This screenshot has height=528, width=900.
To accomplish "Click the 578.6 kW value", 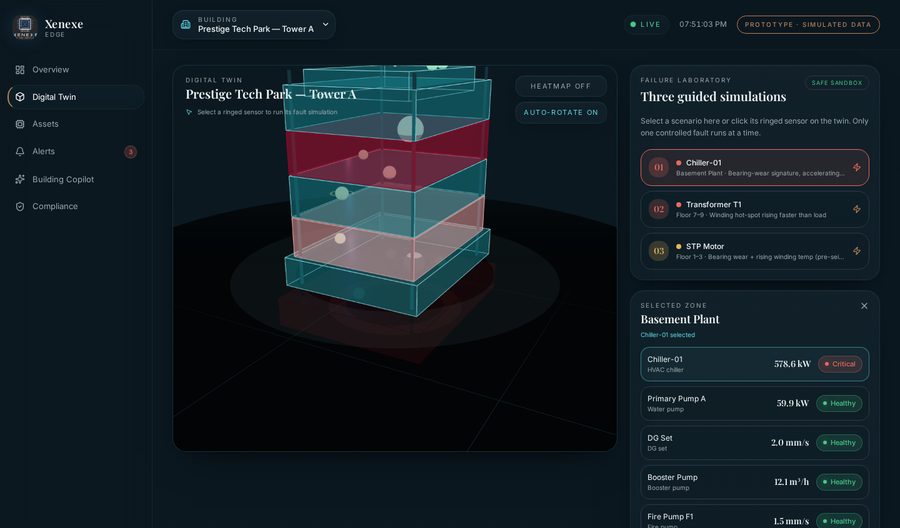I will coord(792,364).
